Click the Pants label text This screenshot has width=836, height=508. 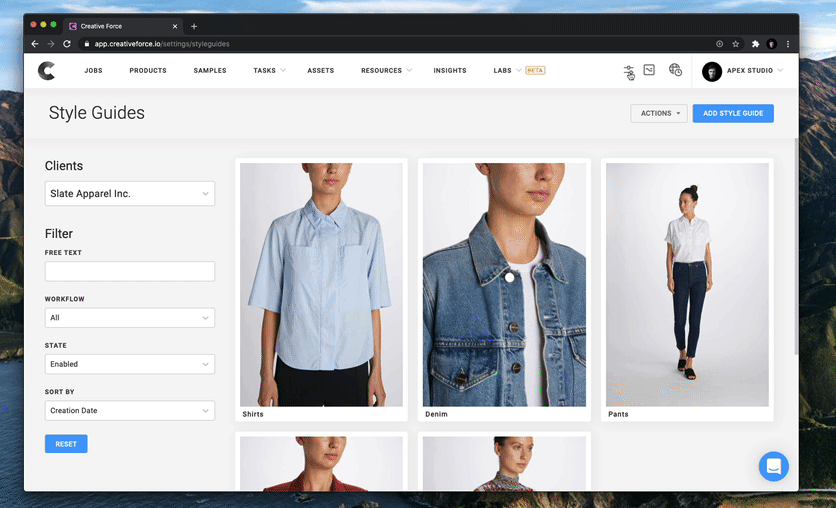(618, 414)
